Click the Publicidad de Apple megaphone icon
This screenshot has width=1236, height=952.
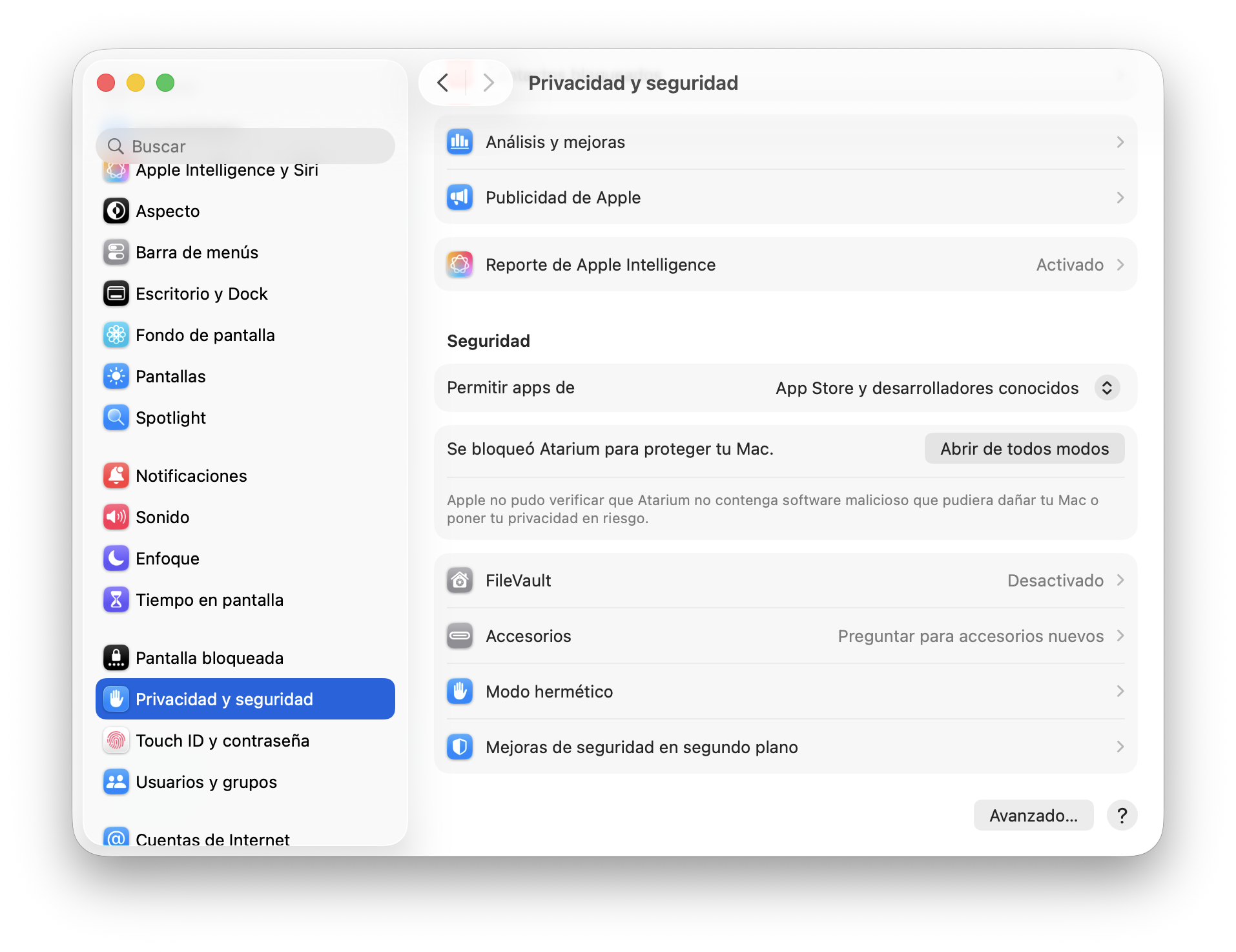460,198
